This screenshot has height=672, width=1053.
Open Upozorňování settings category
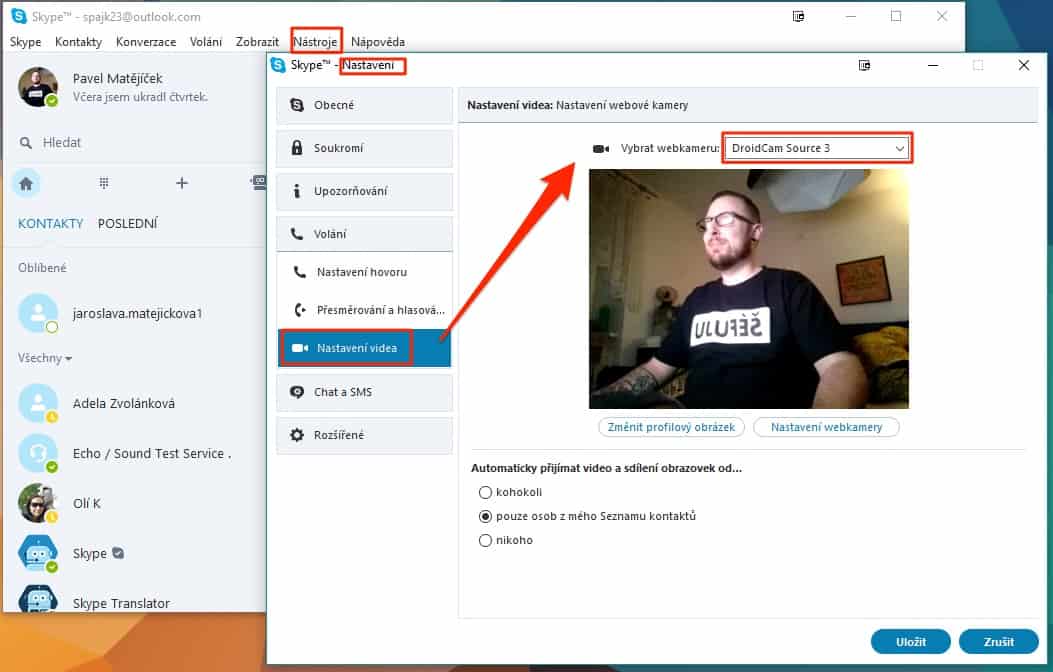365,191
